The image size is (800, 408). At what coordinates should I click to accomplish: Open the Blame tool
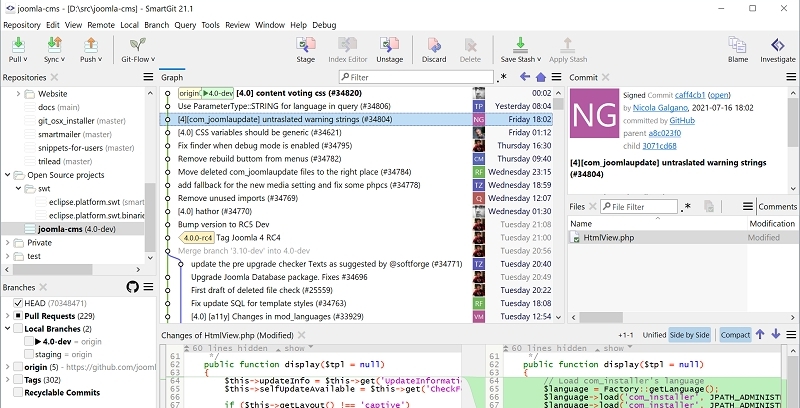click(x=737, y=48)
